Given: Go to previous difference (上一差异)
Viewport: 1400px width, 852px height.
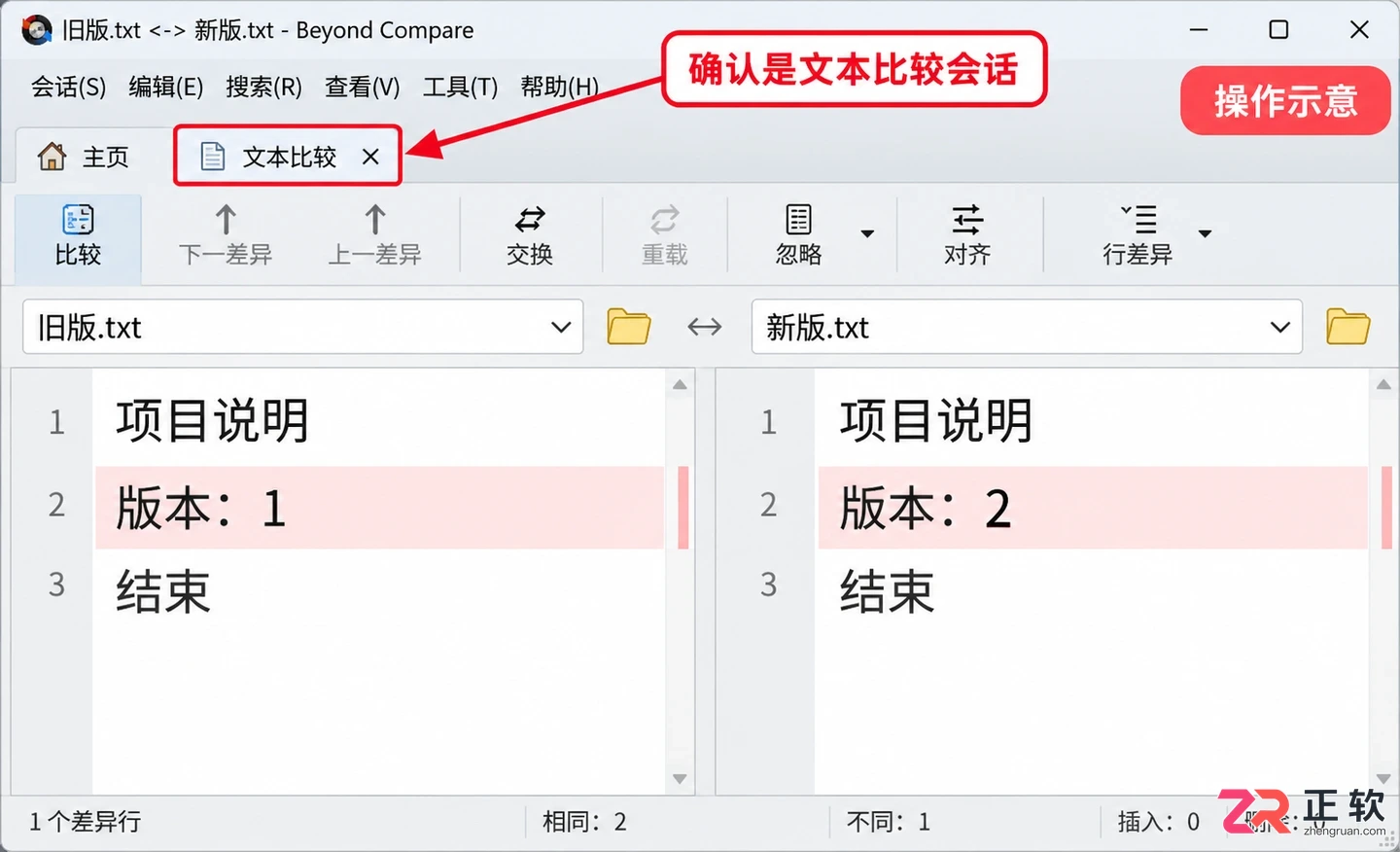Looking at the screenshot, I should [374, 235].
